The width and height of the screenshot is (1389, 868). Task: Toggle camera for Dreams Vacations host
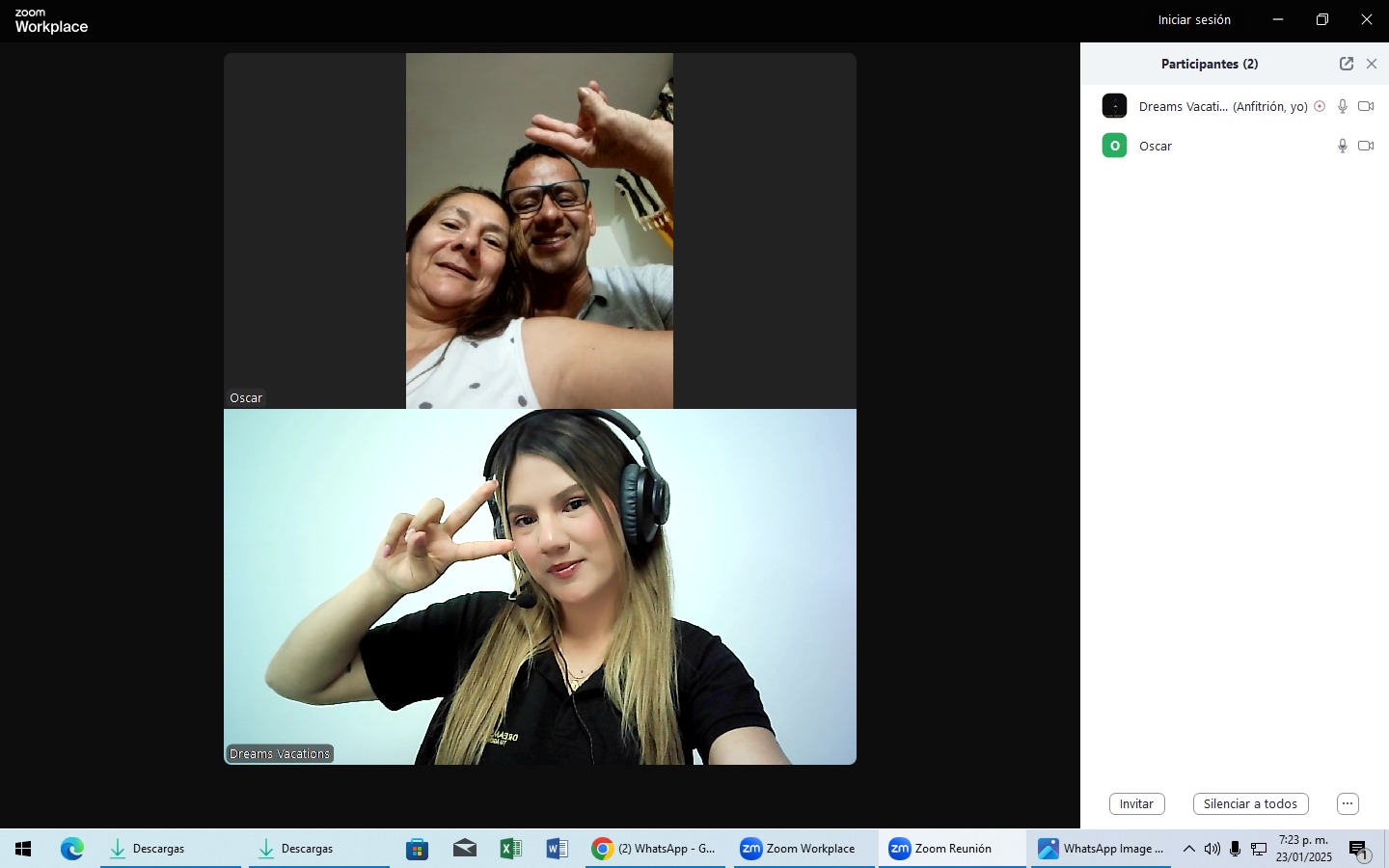(1366, 106)
